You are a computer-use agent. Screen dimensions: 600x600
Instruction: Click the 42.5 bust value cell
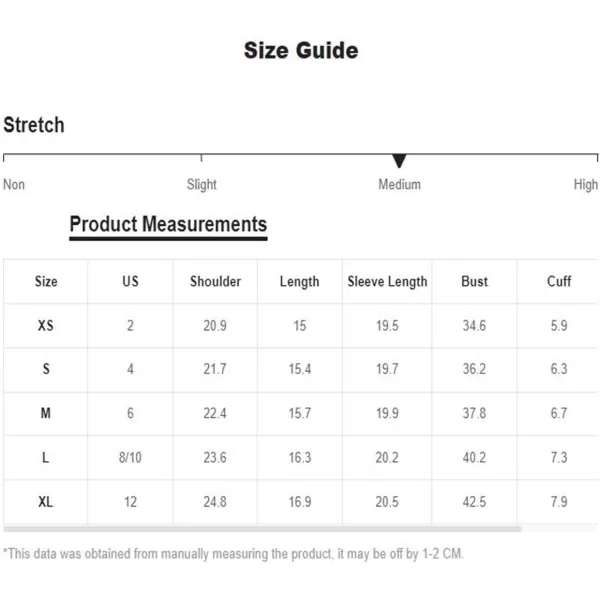click(474, 502)
